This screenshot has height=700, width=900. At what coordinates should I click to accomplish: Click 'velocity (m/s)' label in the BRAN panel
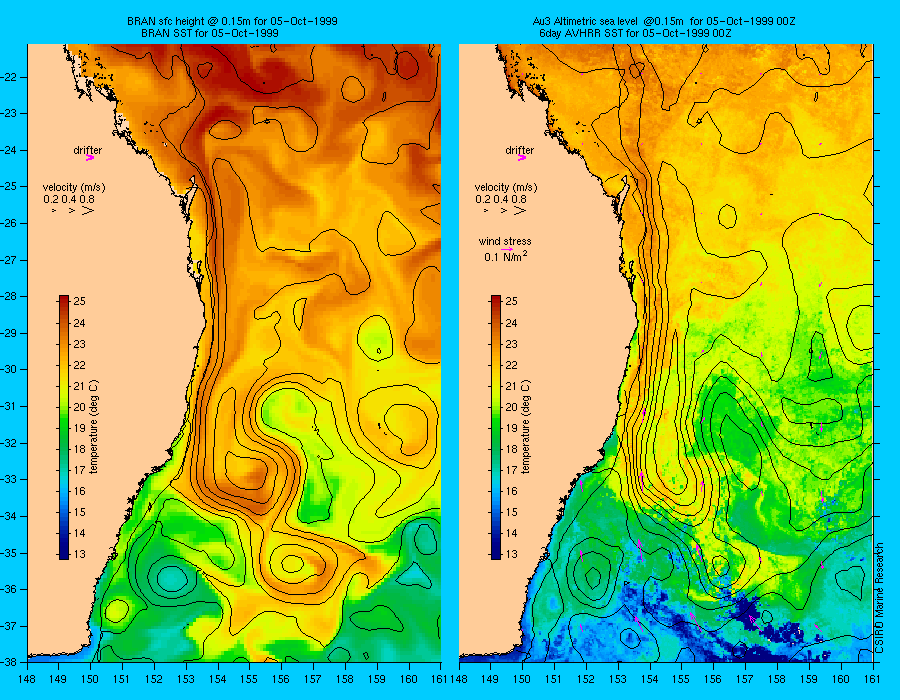pos(74,188)
